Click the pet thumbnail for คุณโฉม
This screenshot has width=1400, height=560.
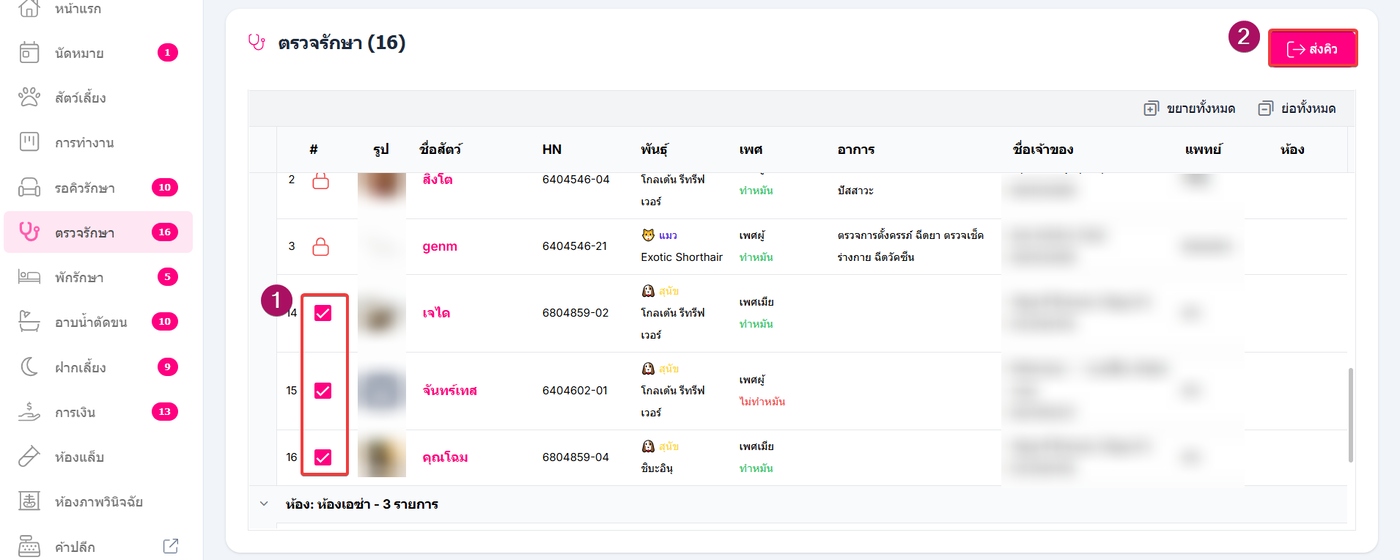coord(381,457)
